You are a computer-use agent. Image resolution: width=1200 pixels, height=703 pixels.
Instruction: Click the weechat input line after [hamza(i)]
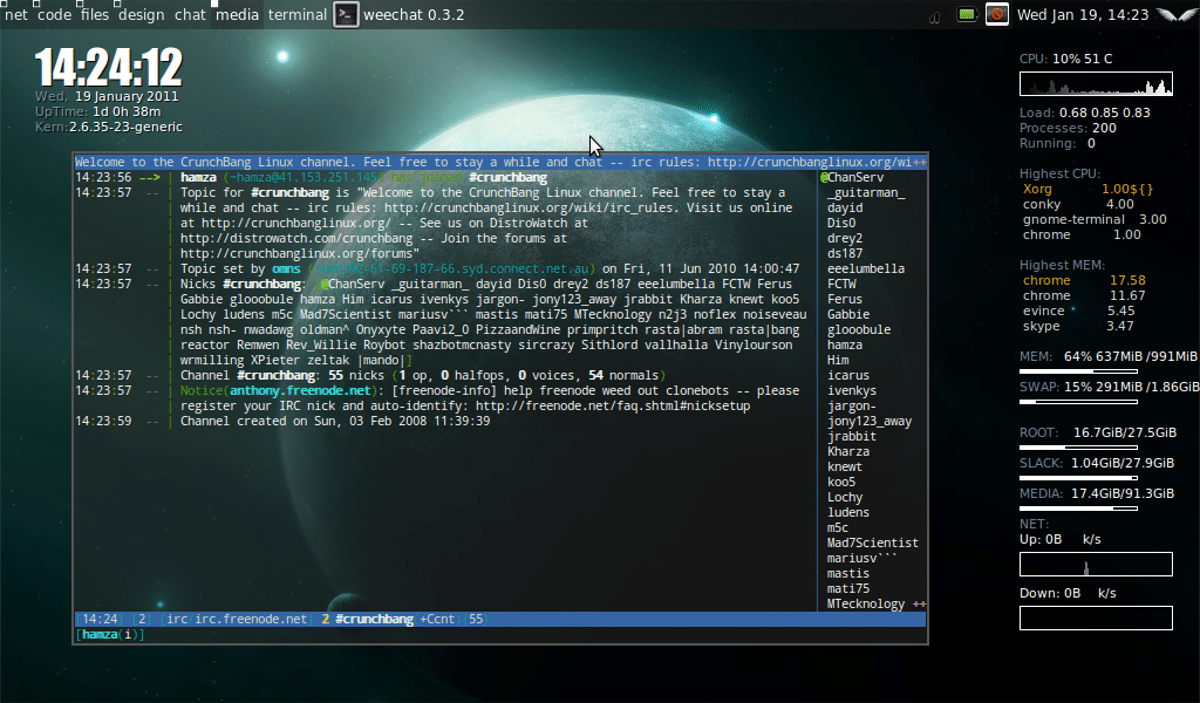pyautogui.click(x=535, y=635)
